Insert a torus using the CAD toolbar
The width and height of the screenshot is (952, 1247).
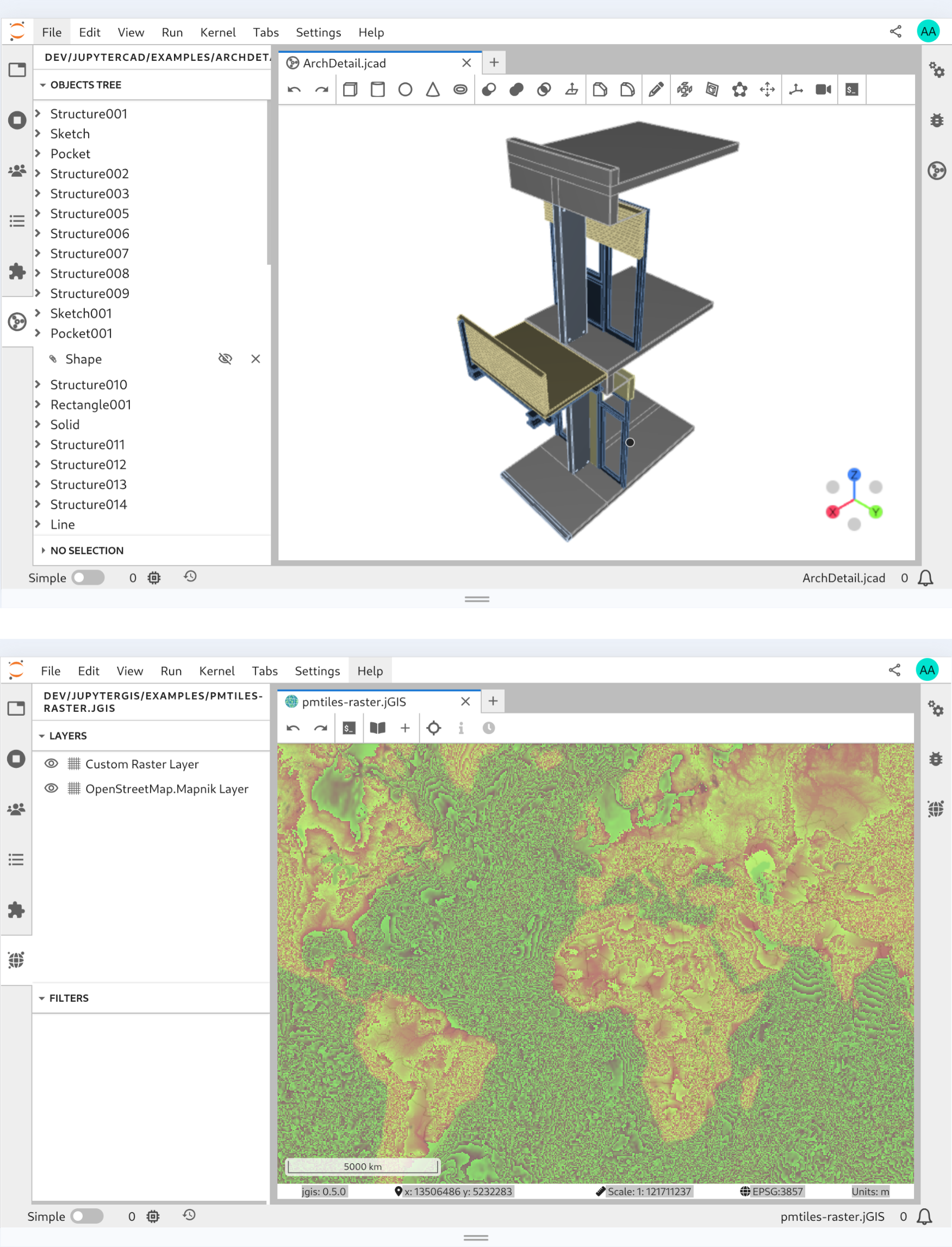tap(460, 90)
